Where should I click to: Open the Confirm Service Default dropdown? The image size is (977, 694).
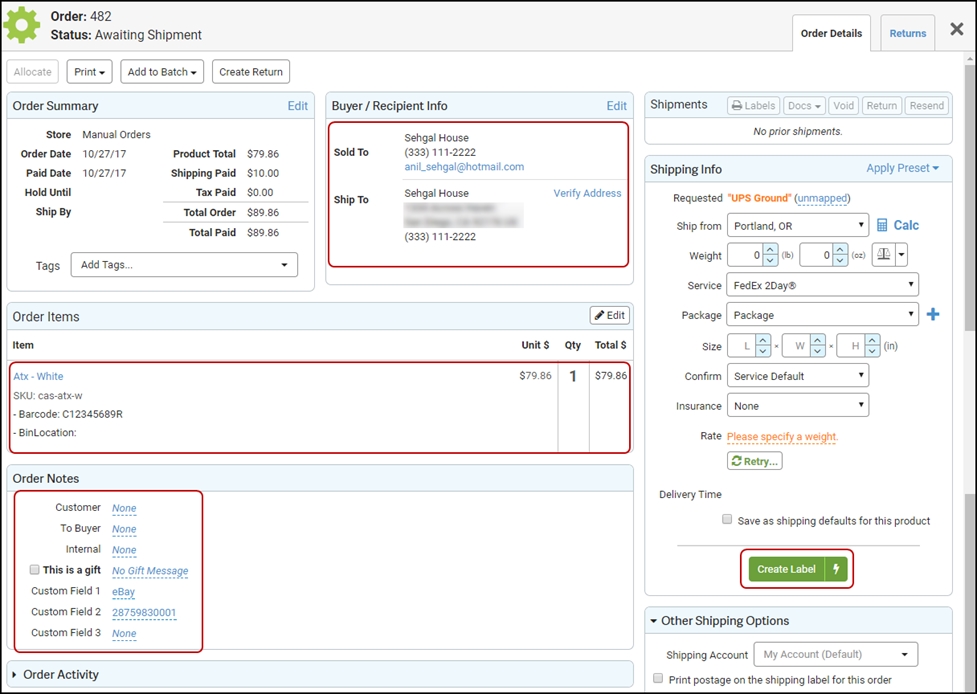798,376
